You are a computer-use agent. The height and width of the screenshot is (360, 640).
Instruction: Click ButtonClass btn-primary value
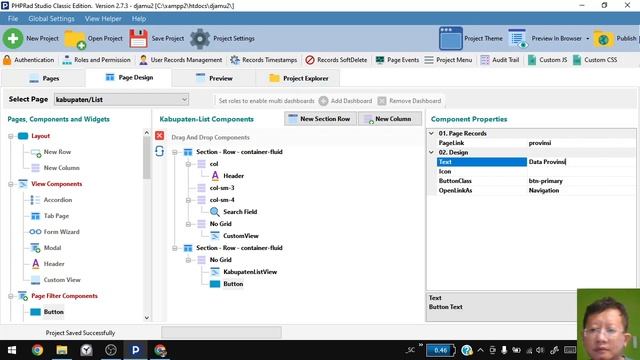581,181
